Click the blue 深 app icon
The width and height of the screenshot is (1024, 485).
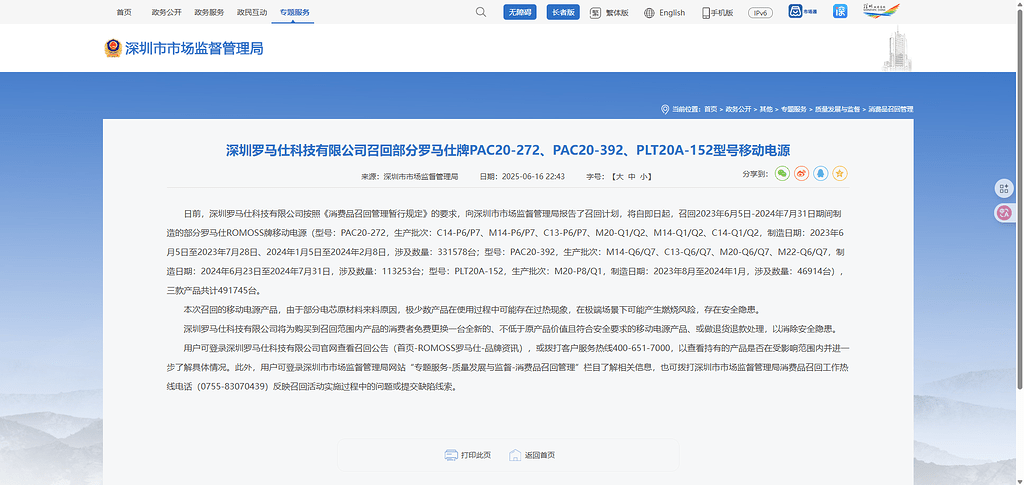pos(840,11)
